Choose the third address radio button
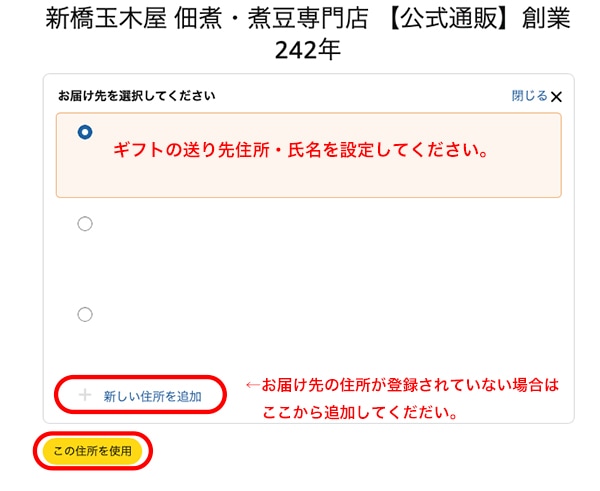600x491 pixels. coord(85,314)
